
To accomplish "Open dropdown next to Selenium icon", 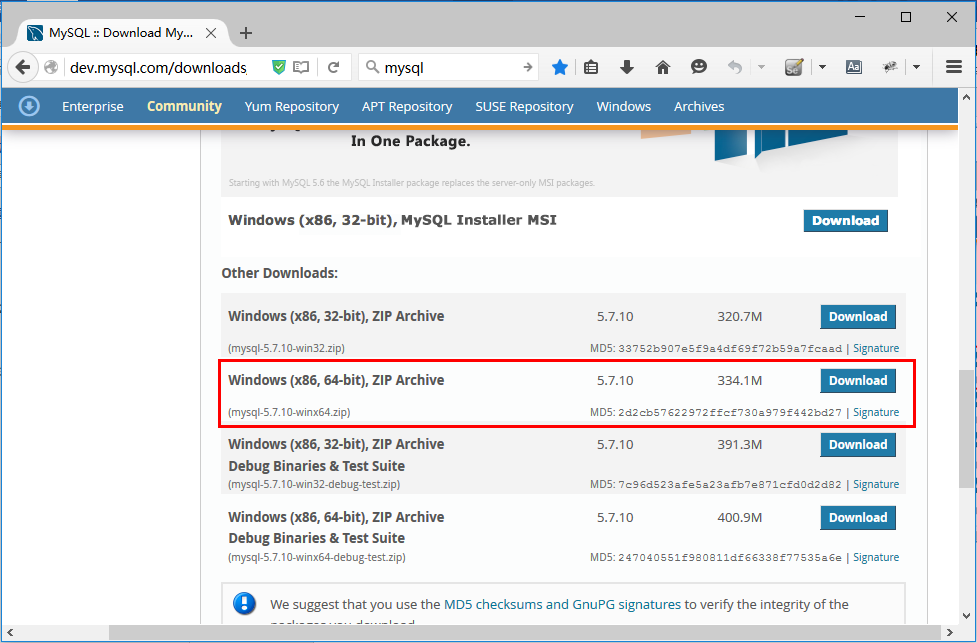I will (822, 67).
